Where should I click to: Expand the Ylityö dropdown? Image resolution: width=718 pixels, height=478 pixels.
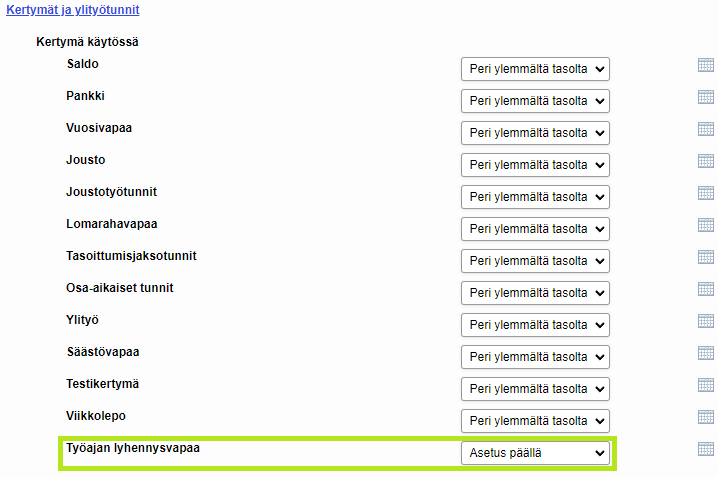tap(535, 325)
